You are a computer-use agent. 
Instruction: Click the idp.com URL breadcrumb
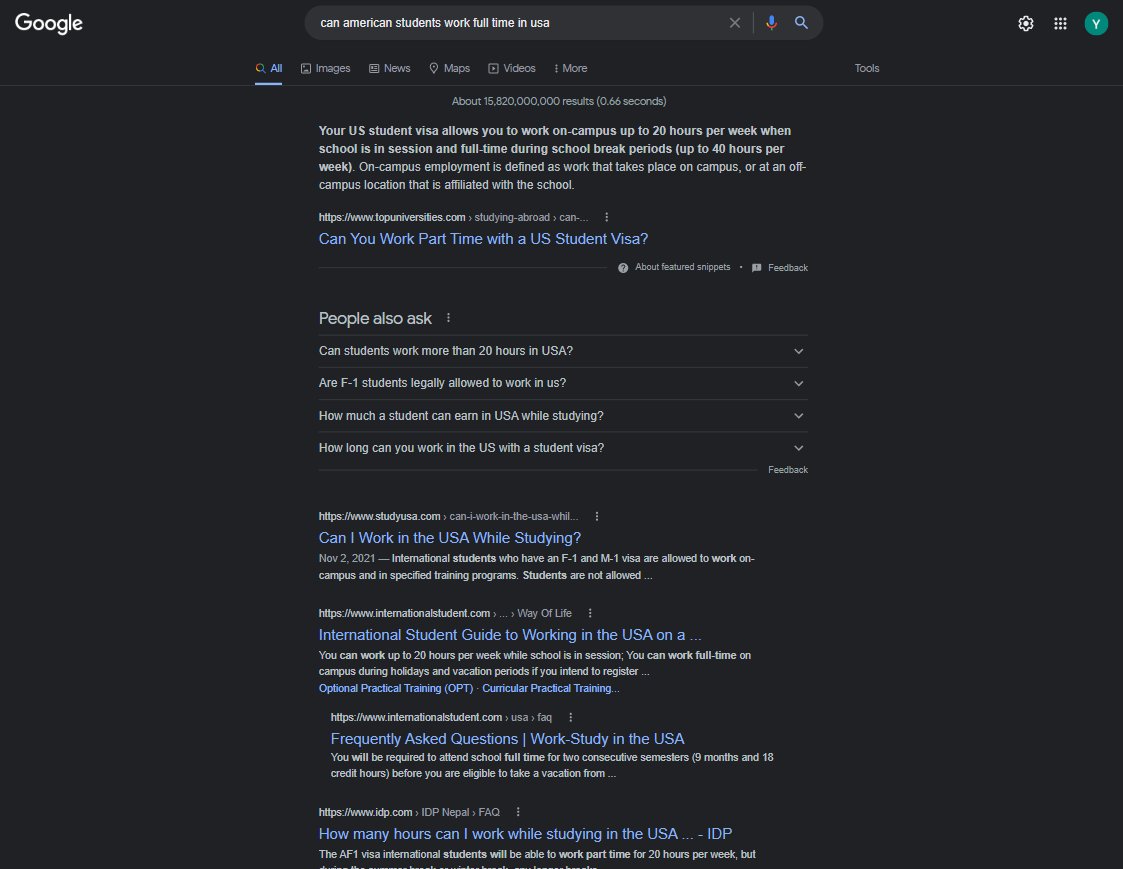coord(409,812)
